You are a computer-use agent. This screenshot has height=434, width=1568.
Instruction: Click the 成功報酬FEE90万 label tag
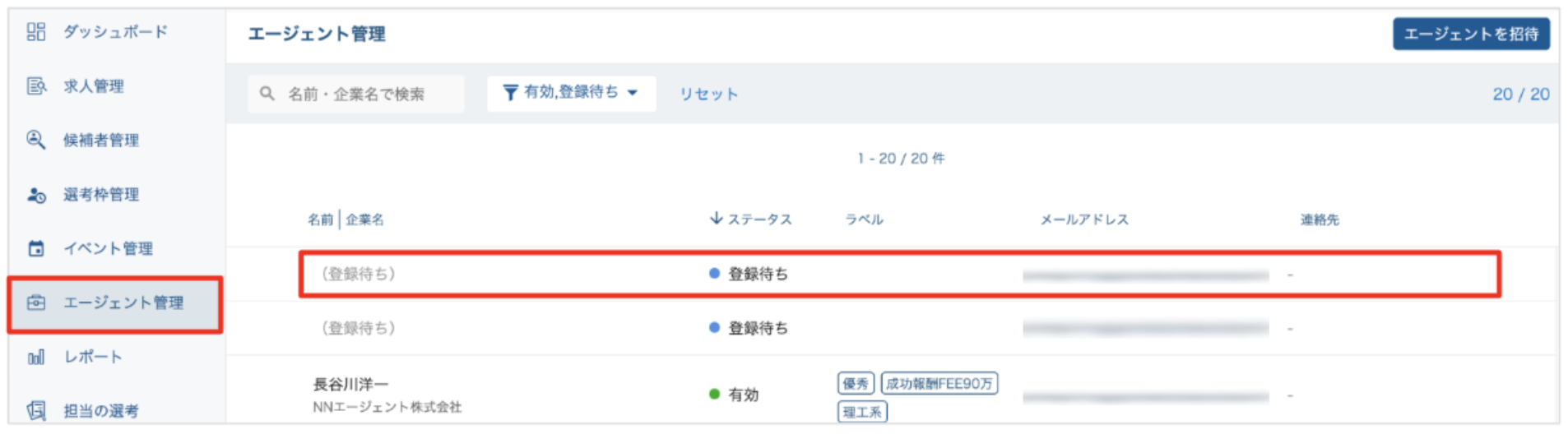click(939, 384)
